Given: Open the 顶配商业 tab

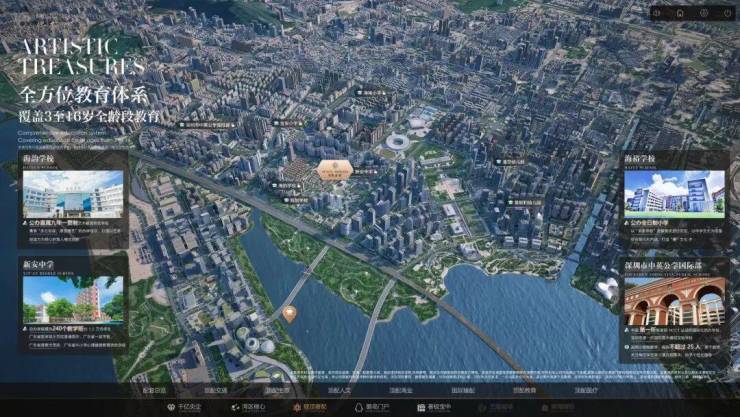Looking at the screenshot, I should [x=400, y=390].
